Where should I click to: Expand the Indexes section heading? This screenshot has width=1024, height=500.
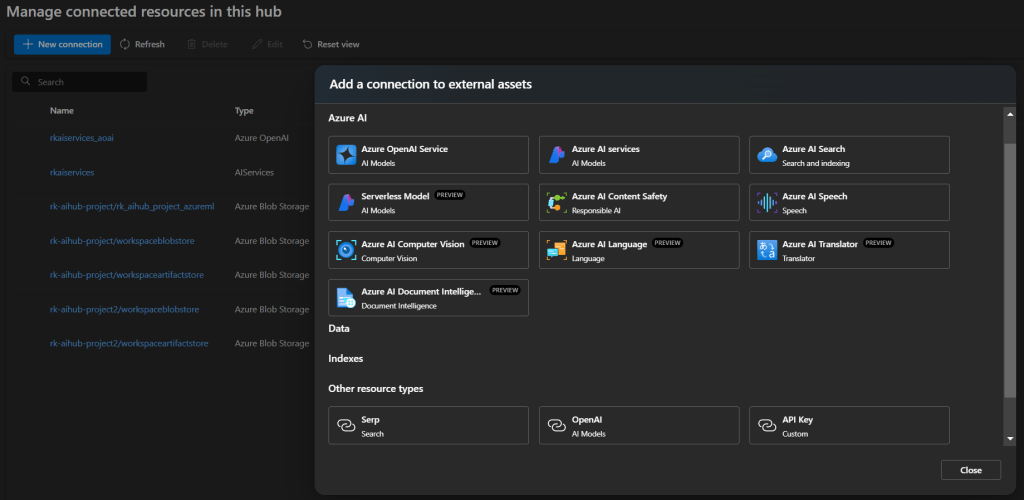pos(345,358)
